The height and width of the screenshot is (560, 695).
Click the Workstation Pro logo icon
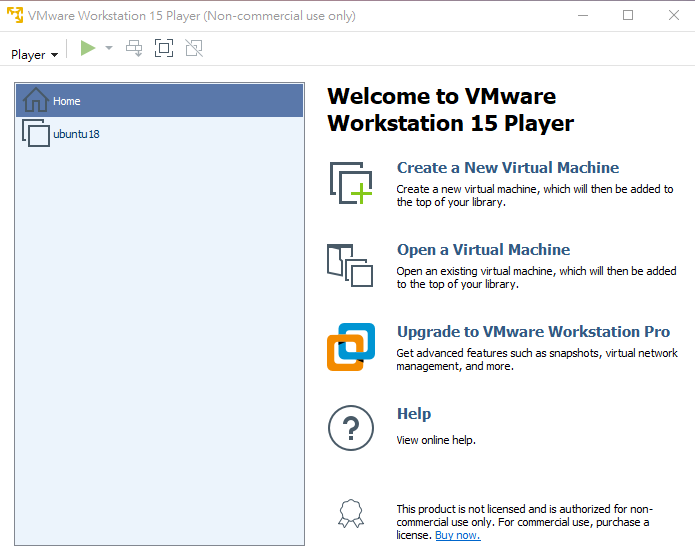point(351,347)
